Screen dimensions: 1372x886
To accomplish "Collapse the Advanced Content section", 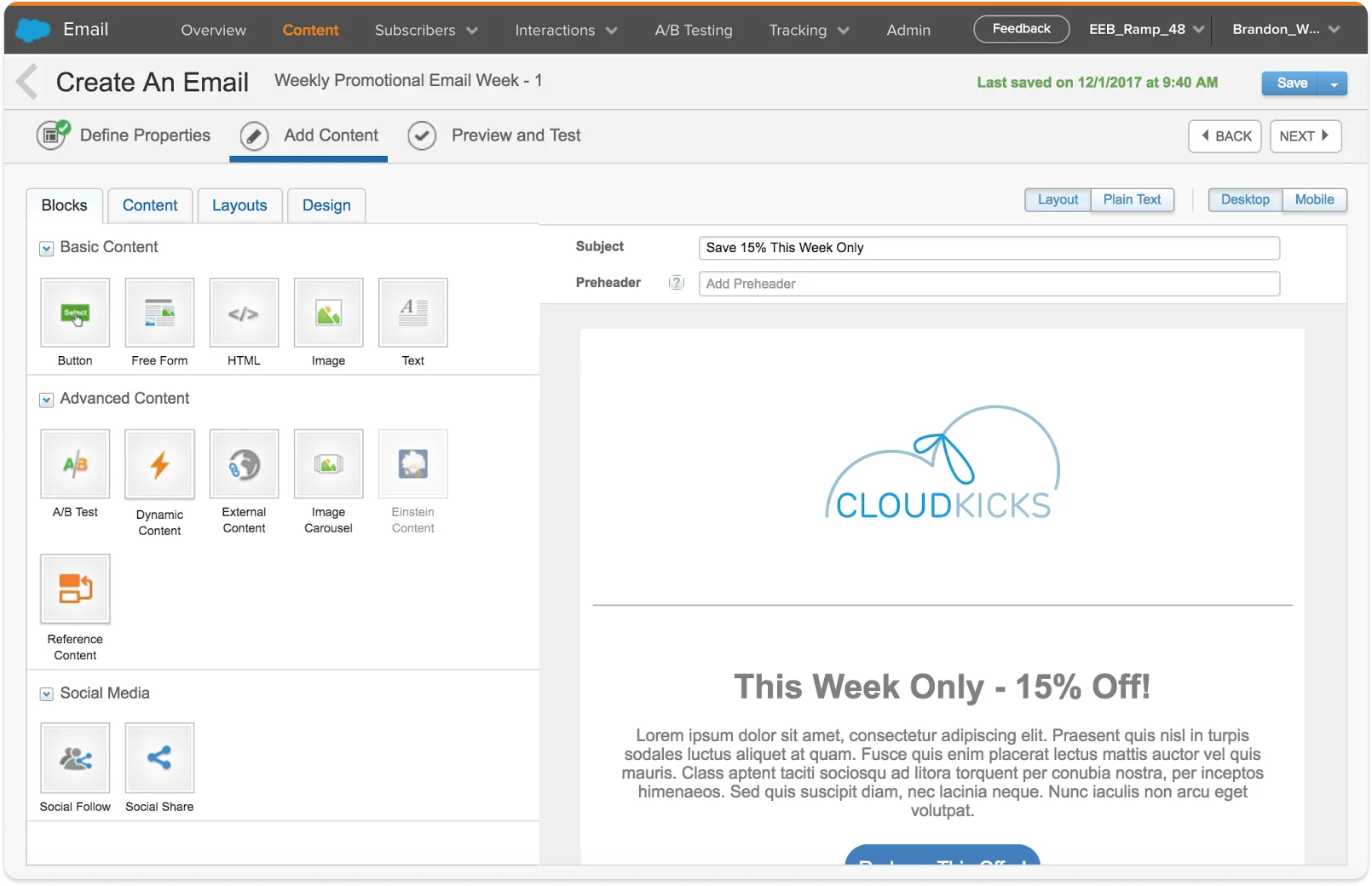I will click(47, 400).
